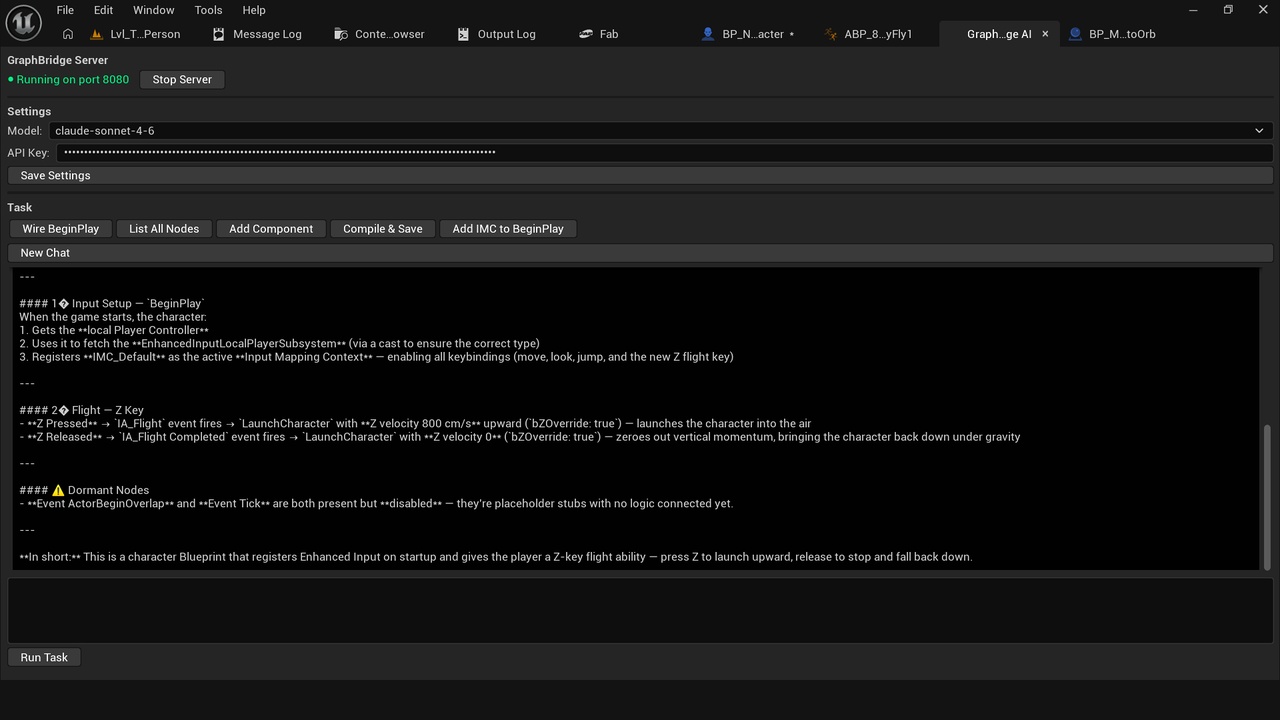Screen dimensions: 1280x720
Task: Click the 'Dormant Nodes' heading text
Action: [x=108, y=490]
